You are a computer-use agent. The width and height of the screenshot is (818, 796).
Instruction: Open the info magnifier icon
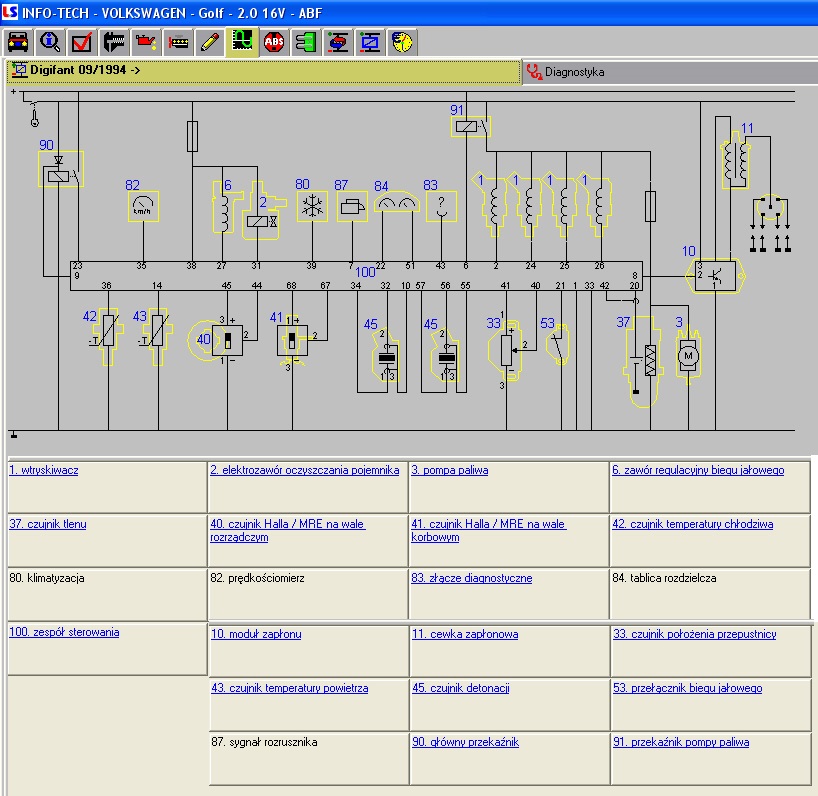point(50,42)
